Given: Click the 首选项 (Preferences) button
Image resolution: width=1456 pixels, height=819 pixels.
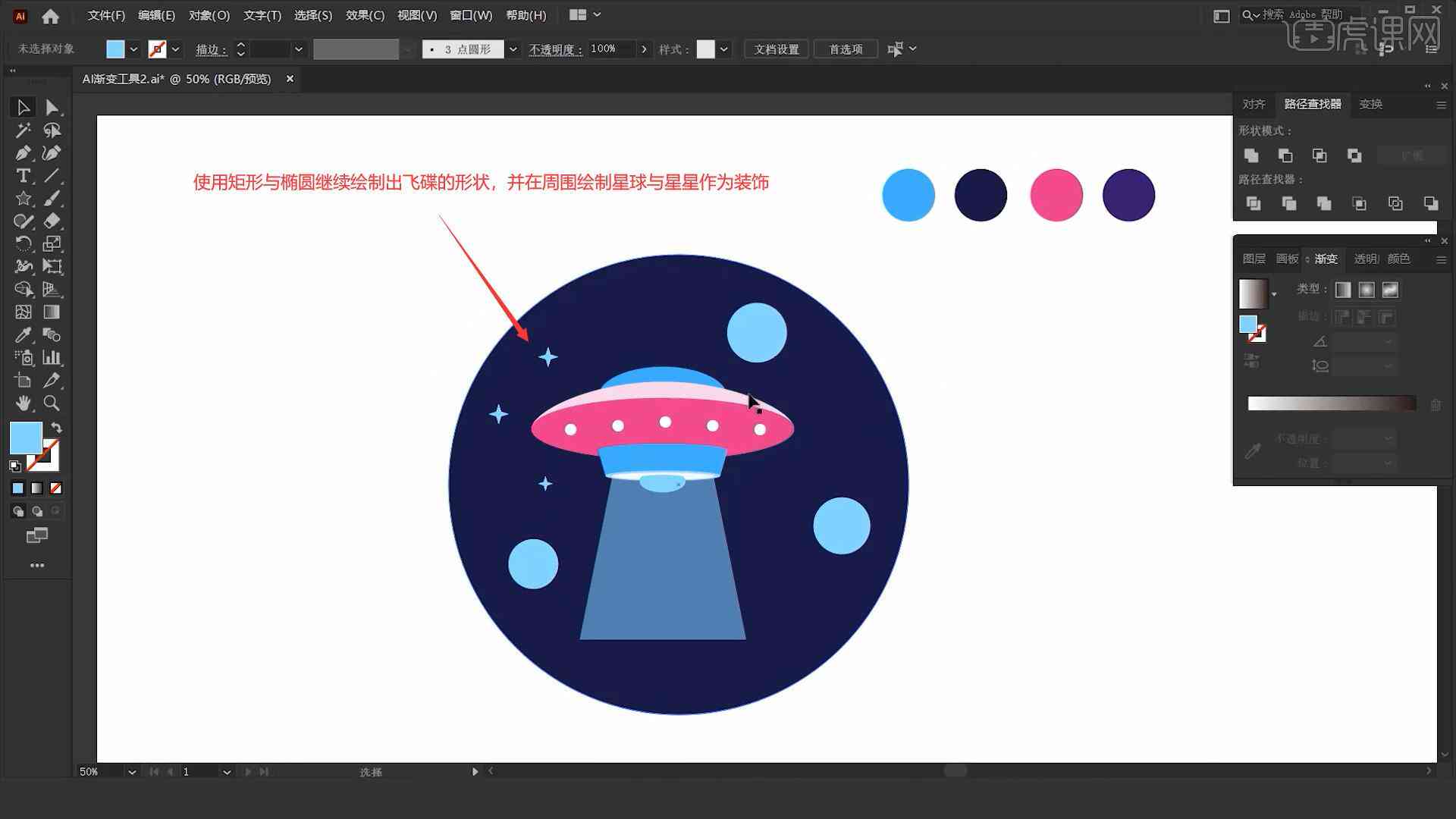Looking at the screenshot, I should [x=843, y=48].
